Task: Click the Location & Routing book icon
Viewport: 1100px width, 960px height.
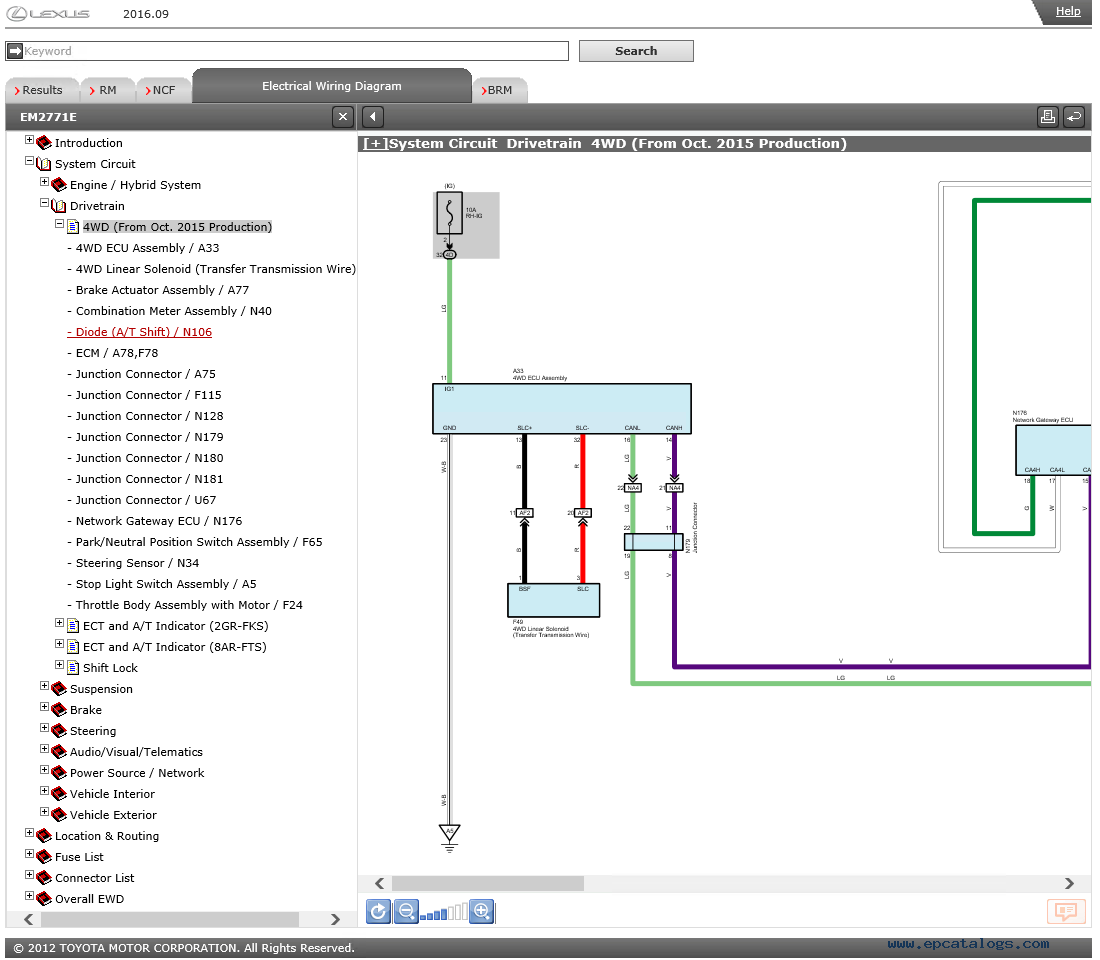Action: point(43,836)
